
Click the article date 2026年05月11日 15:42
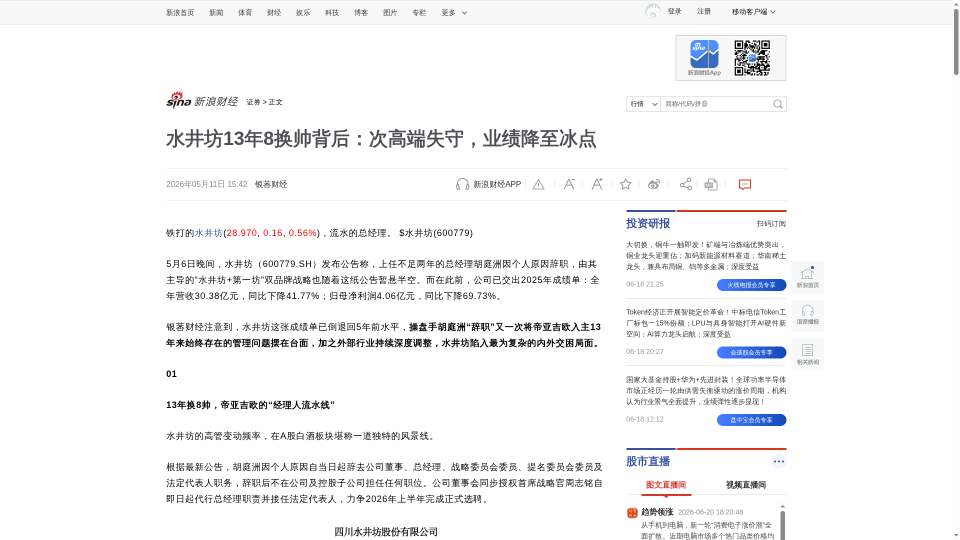pyautogui.click(x=206, y=184)
